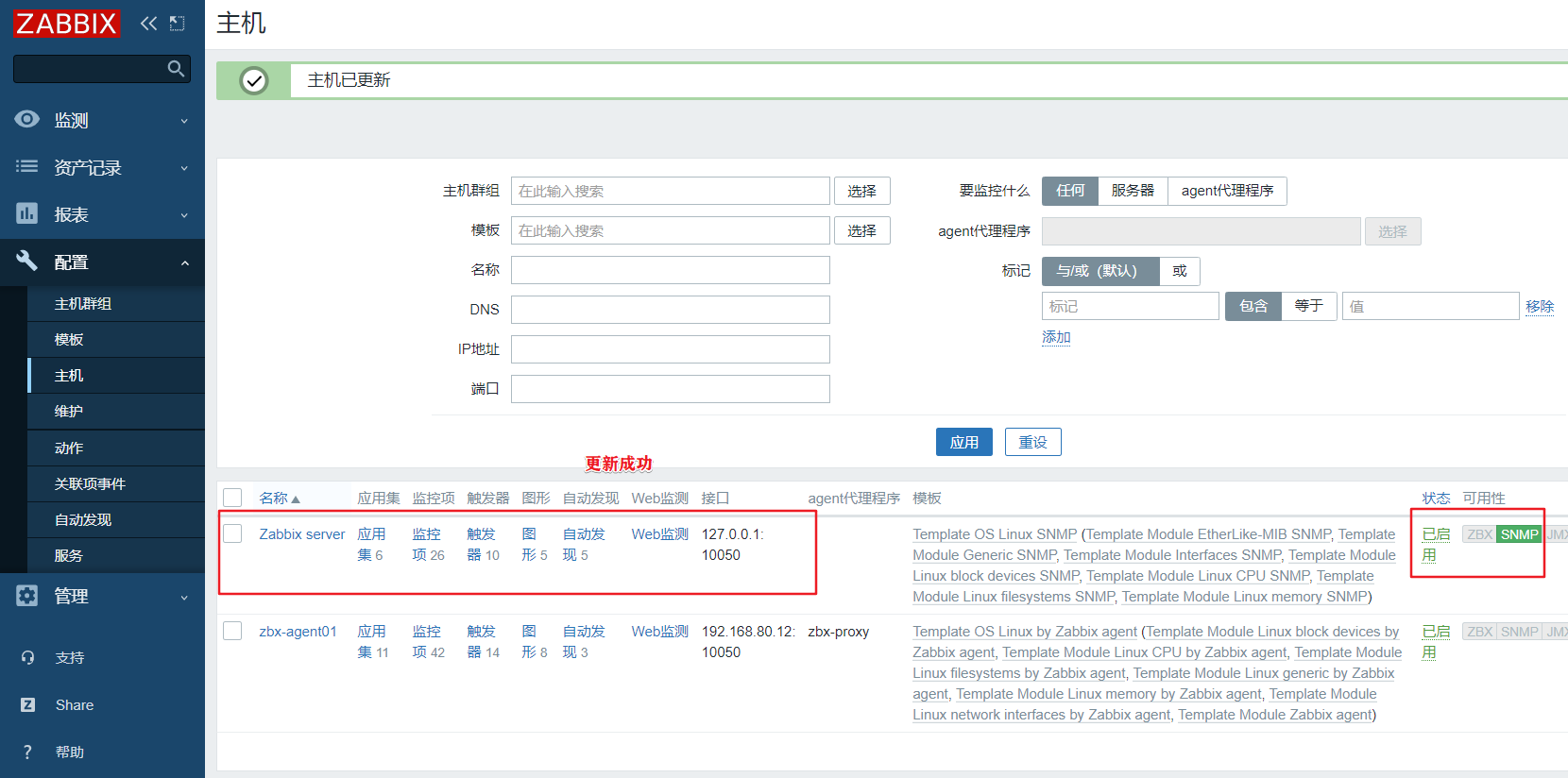Open 触发器 link for zbx-agent01
The width and height of the screenshot is (1568, 778).
point(482,642)
